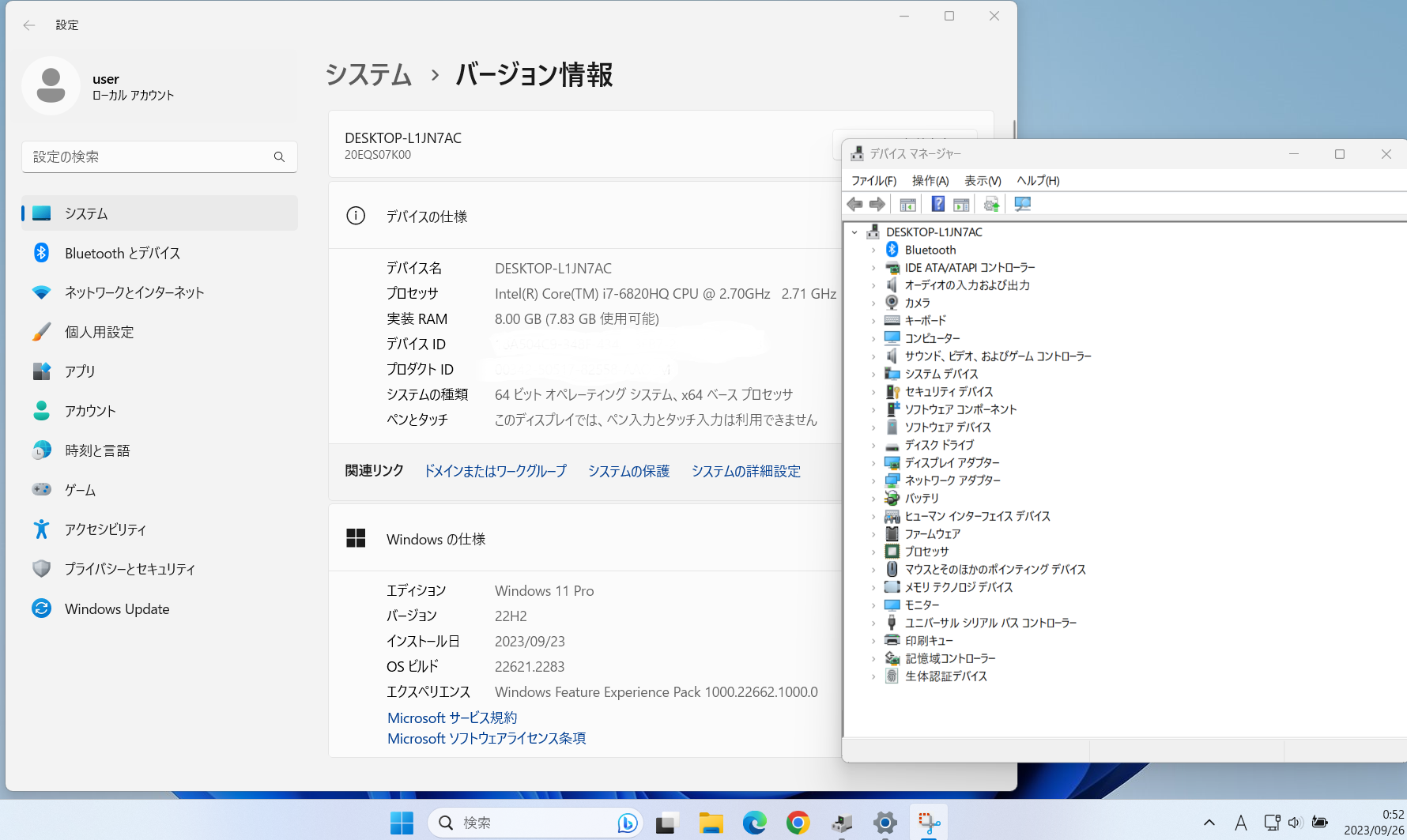Open Microsoft ソフトウェアライセンス条項 link

[487, 738]
